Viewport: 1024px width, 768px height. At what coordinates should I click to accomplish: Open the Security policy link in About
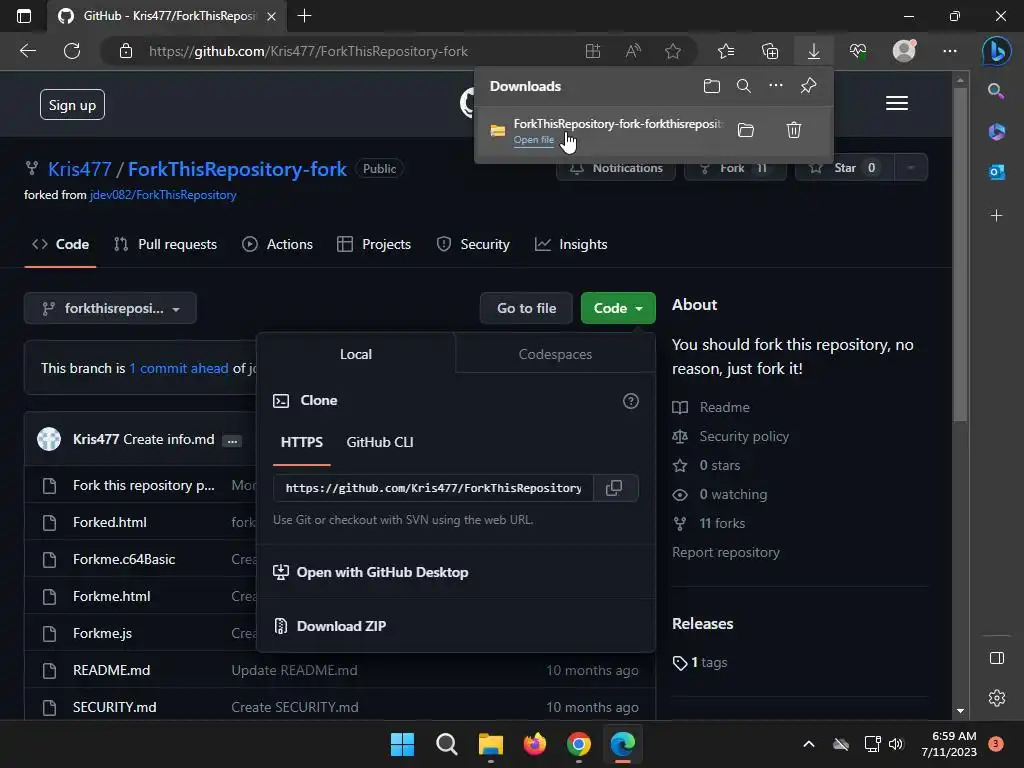[744, 436]
